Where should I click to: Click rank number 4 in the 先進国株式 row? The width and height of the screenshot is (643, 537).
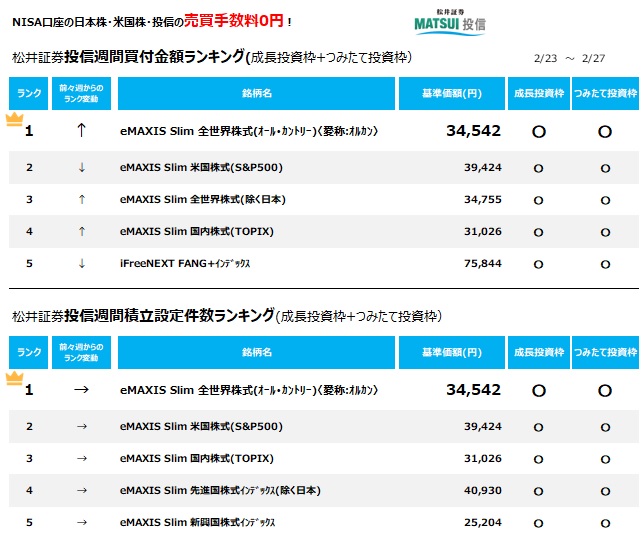point(29,490)
